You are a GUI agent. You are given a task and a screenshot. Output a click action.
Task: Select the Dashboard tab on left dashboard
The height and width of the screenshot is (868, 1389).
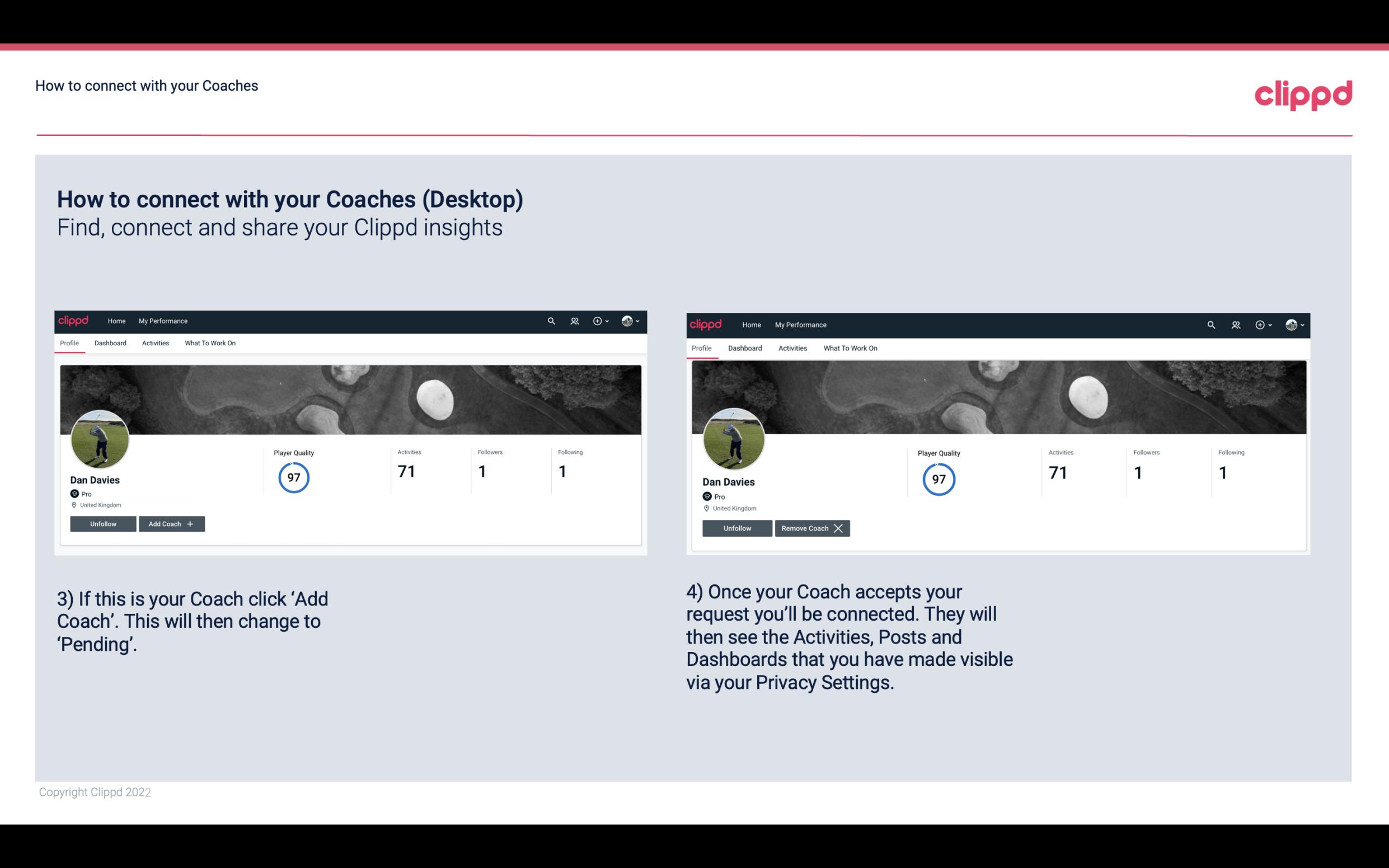coord(110,343)
